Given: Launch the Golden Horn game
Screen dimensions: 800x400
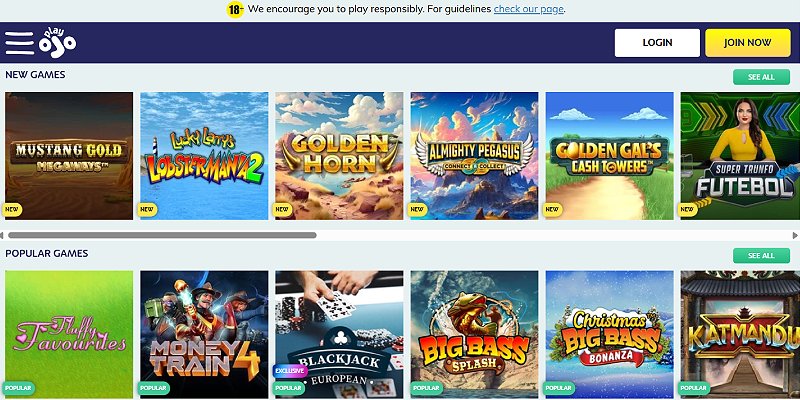Looking at the screenshot, I should pyautogui.click(x=339, y=156).
